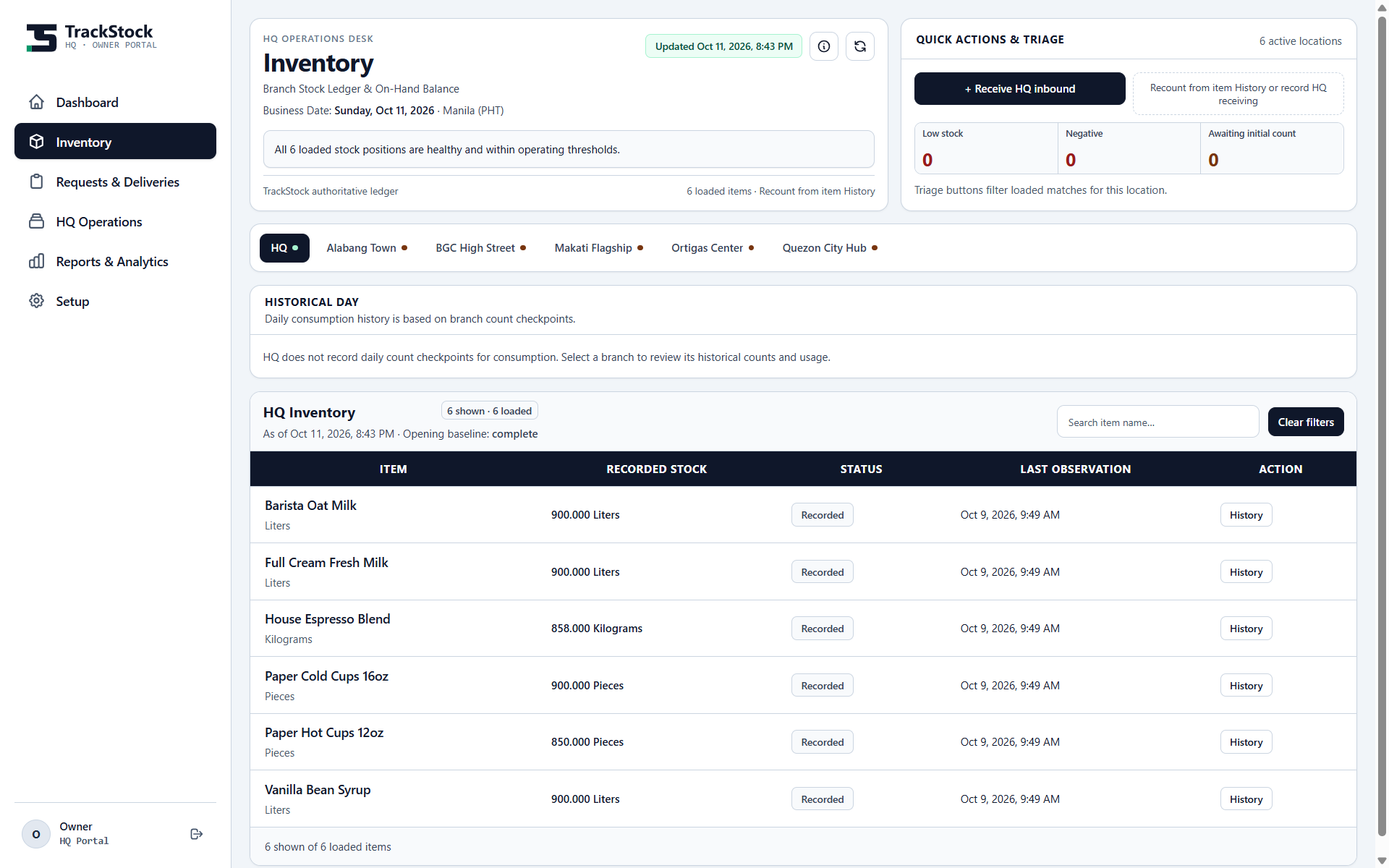Open the inventory info icon button
Viewport: 1389px width, 868px height.
coord(824,46)
